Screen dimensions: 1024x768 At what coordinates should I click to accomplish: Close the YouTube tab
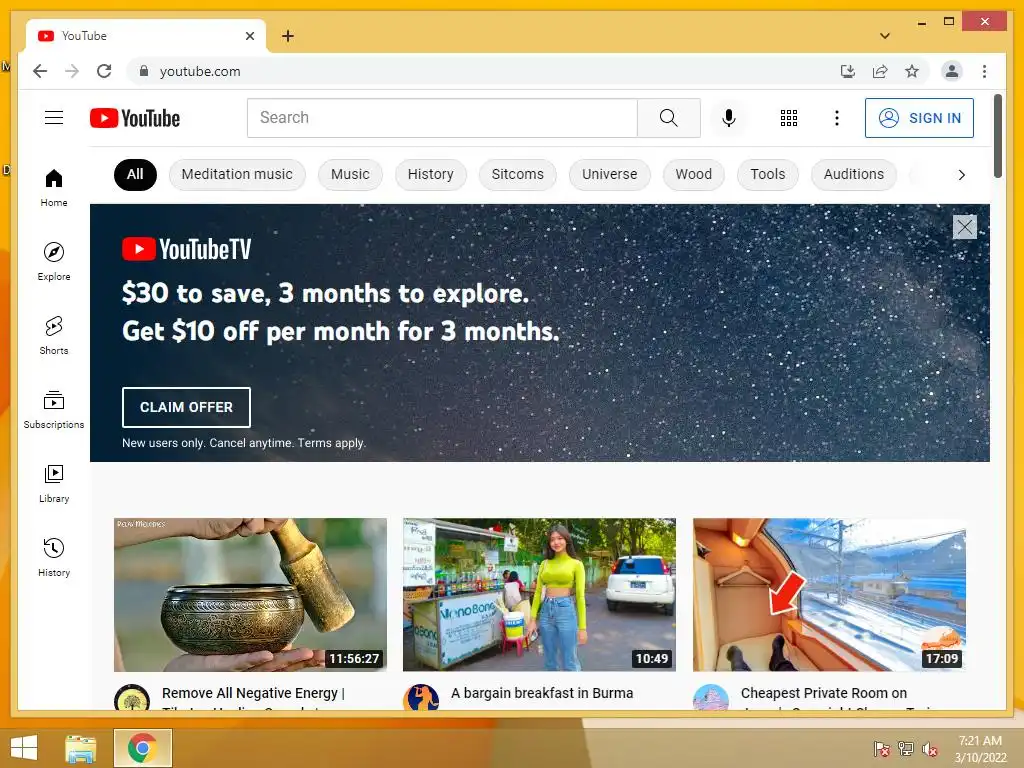(249, 36)
